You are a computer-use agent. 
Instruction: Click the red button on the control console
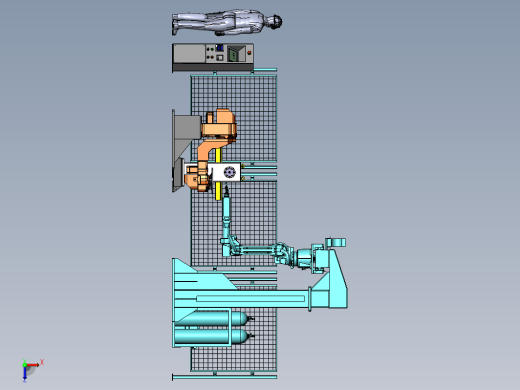point(249,53)
